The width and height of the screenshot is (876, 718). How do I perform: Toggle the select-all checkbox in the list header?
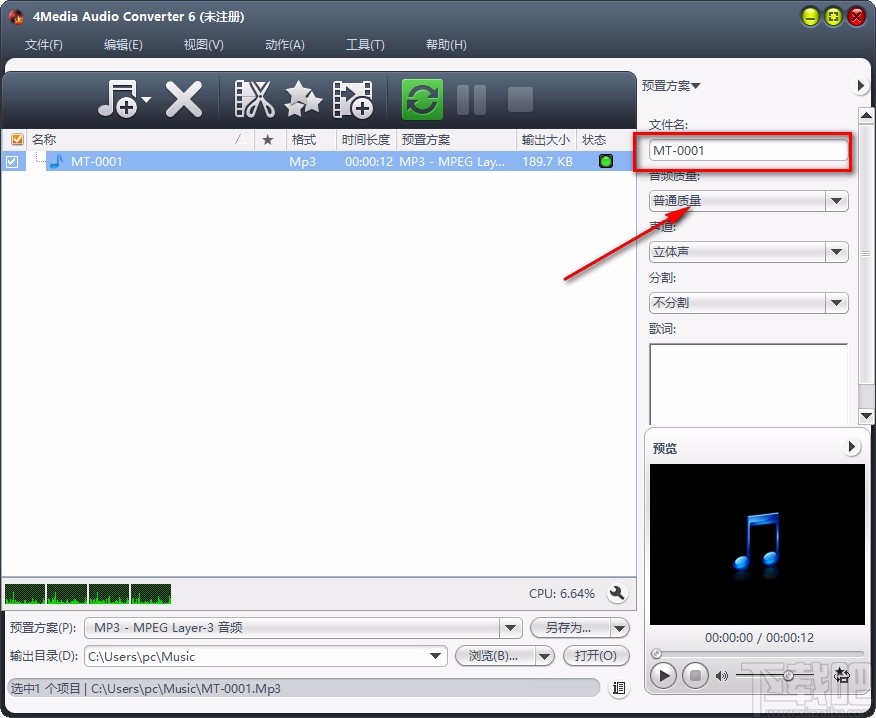click(17, 139)
